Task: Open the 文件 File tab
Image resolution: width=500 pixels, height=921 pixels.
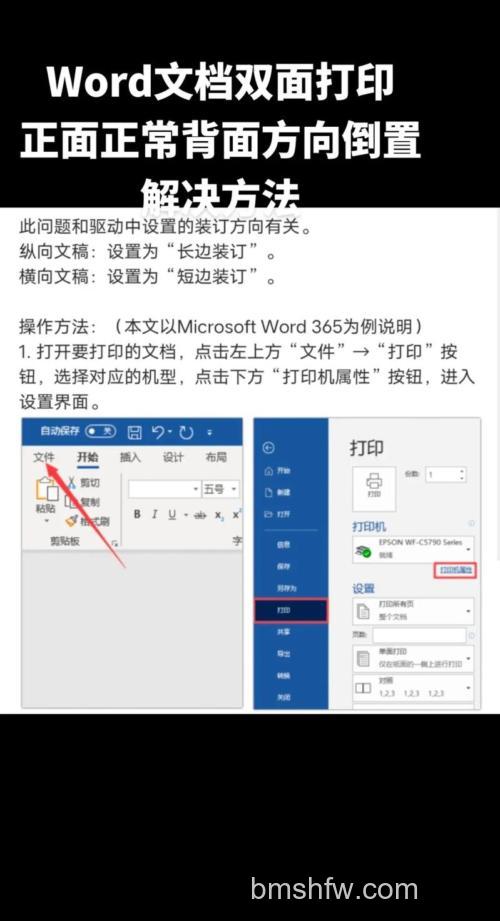Action: point(44,458)
